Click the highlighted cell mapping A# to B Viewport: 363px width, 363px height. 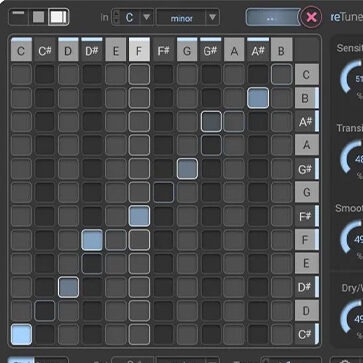point(258,98)
